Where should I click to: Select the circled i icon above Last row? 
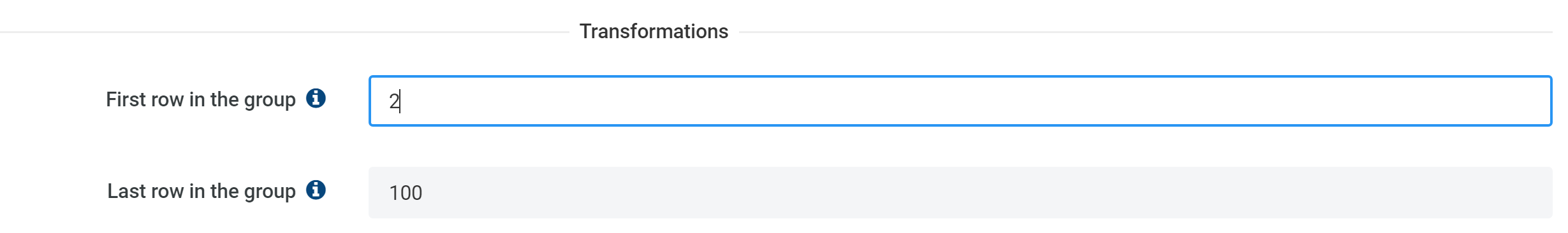point(316,99)
